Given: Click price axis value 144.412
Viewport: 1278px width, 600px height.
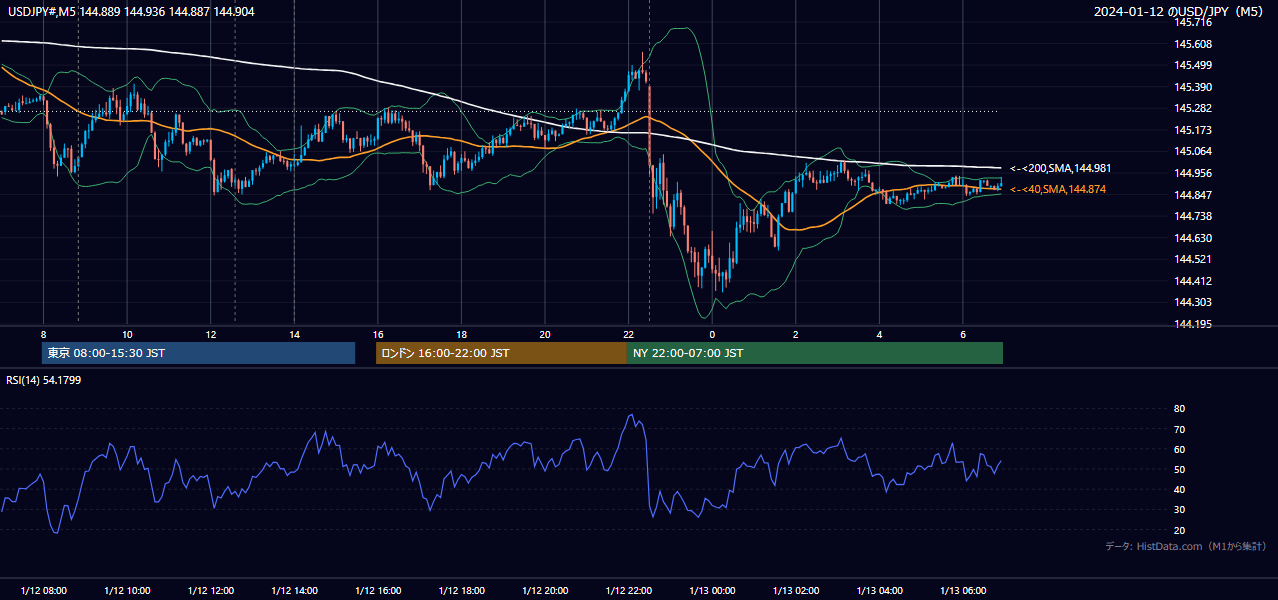Looking at the screenshot, I should (1194, 281).
